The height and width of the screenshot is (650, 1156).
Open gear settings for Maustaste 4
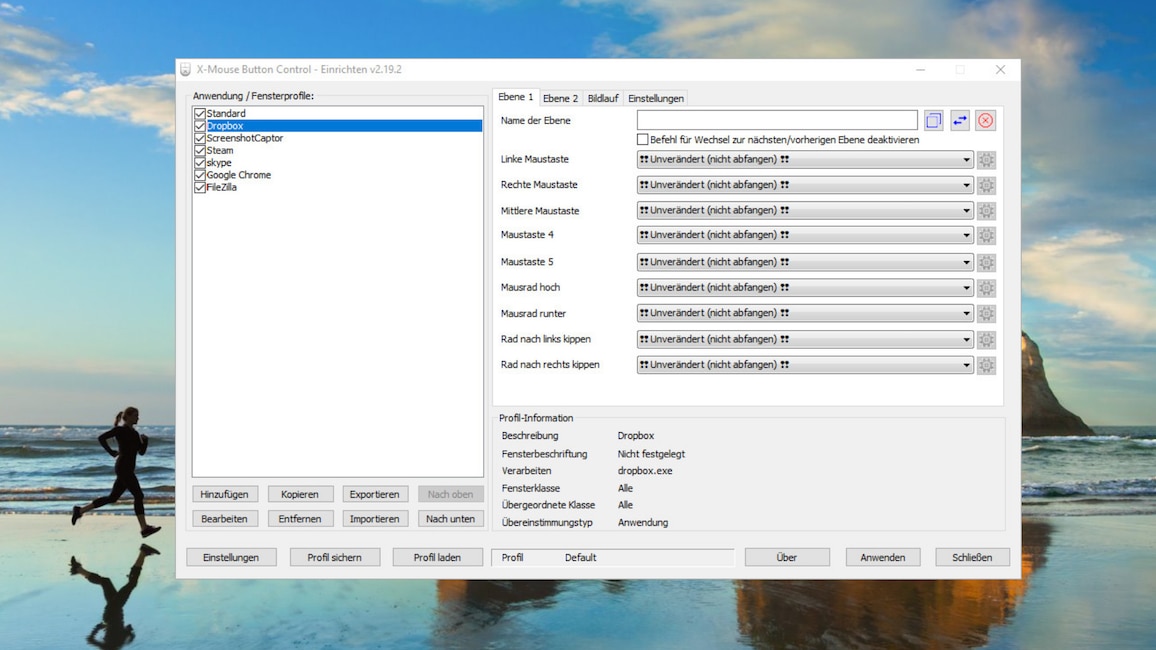coord(986,235)
